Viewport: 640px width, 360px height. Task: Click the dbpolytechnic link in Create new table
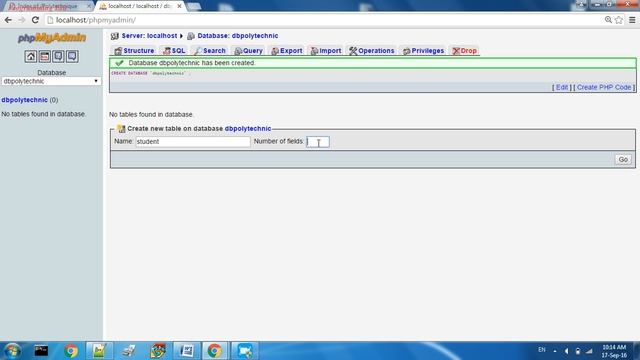click(248, 129)
